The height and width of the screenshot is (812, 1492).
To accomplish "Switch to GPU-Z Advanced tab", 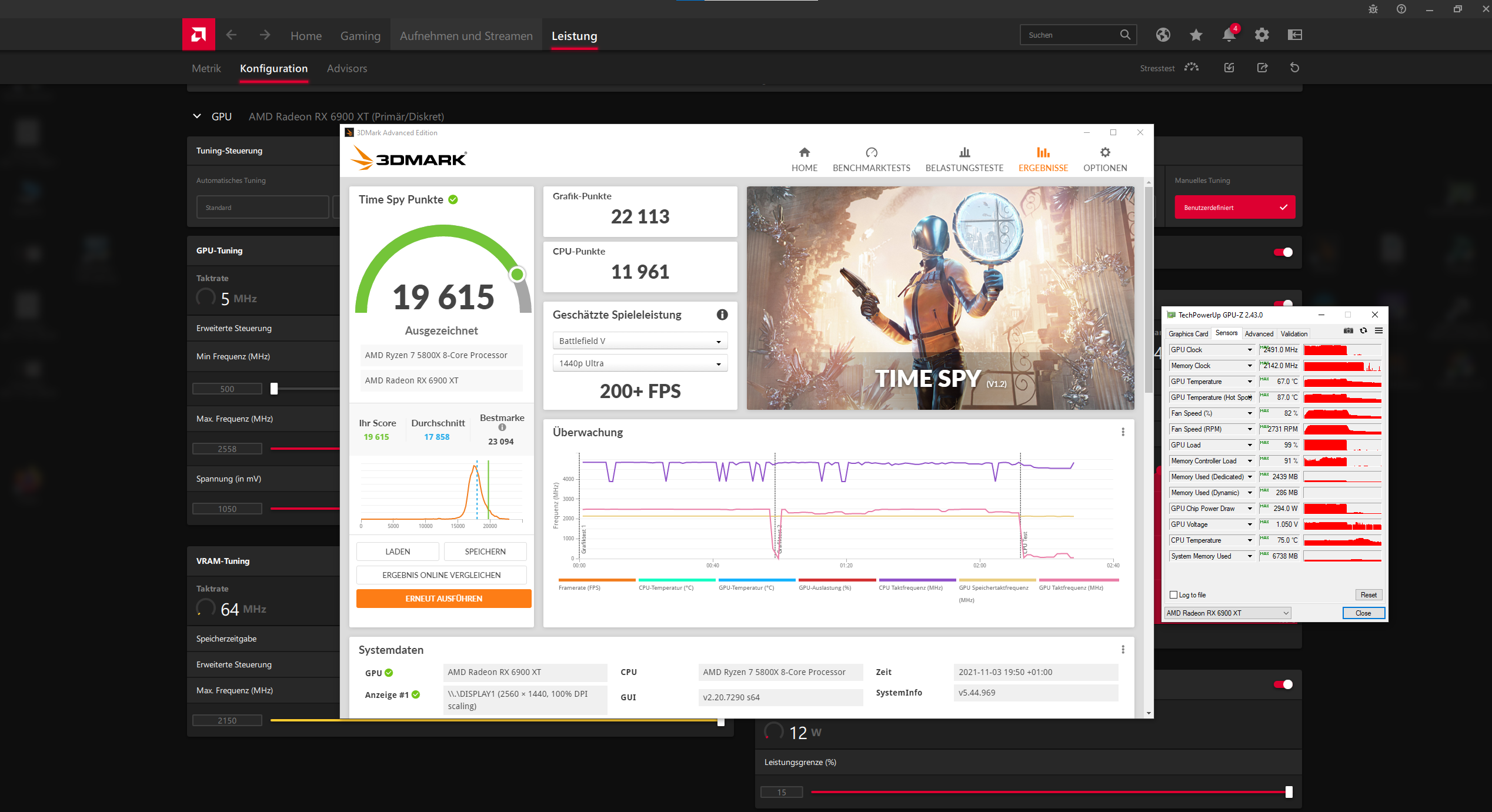I will (x=1259, y=333).
